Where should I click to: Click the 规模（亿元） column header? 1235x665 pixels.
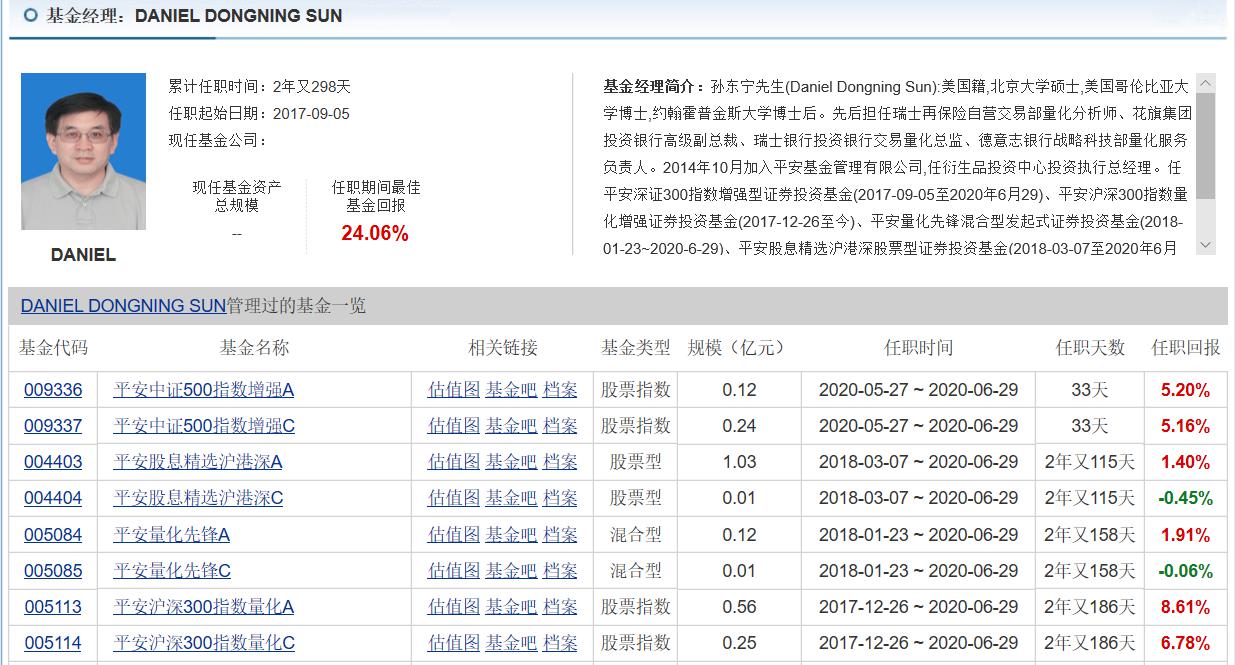738,348
